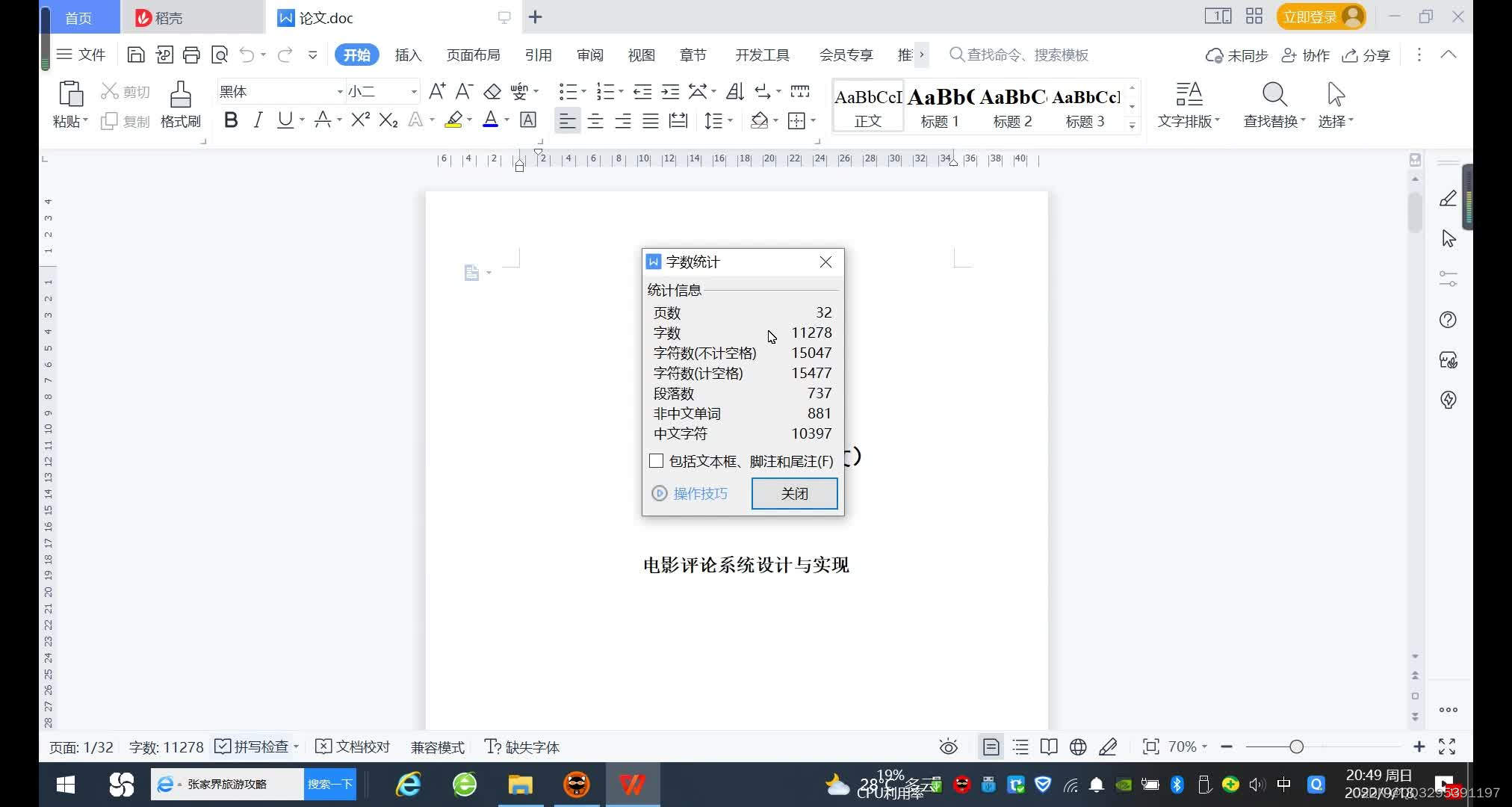Switch to web layout view icon

tap(1078, 746)
